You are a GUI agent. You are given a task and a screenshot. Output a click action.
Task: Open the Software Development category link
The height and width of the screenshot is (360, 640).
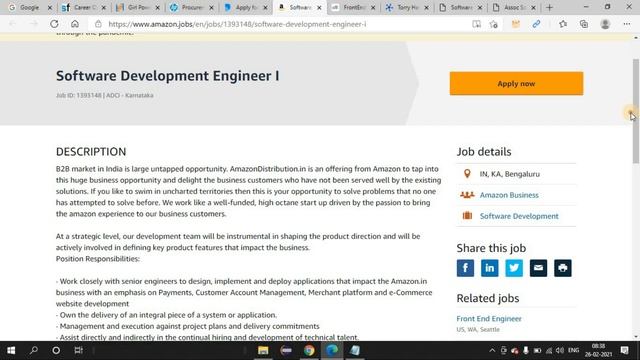click(x=519, y=216)
